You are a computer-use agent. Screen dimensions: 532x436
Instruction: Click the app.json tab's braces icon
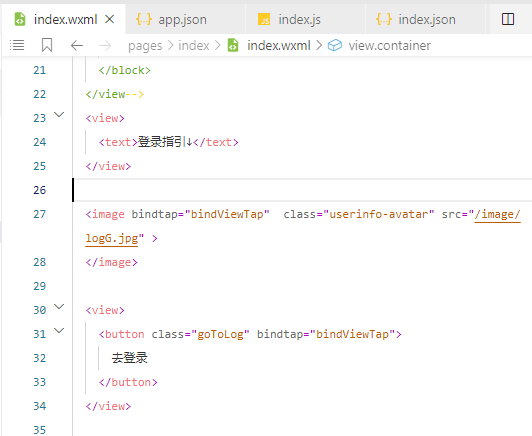[x=144, y=19]
